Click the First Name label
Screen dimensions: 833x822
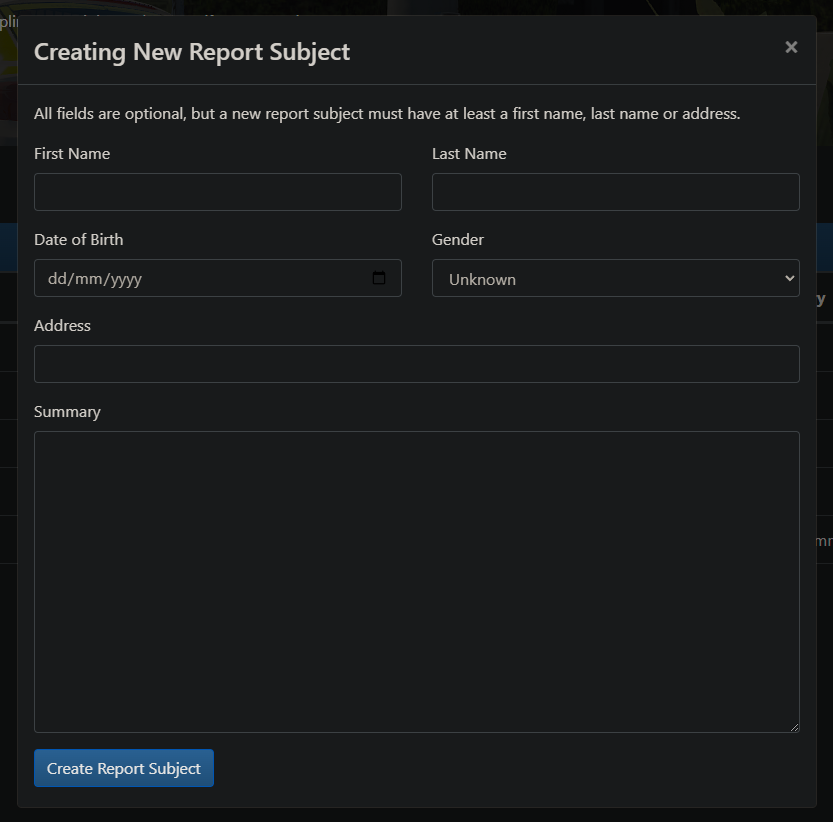coord(72,154)
